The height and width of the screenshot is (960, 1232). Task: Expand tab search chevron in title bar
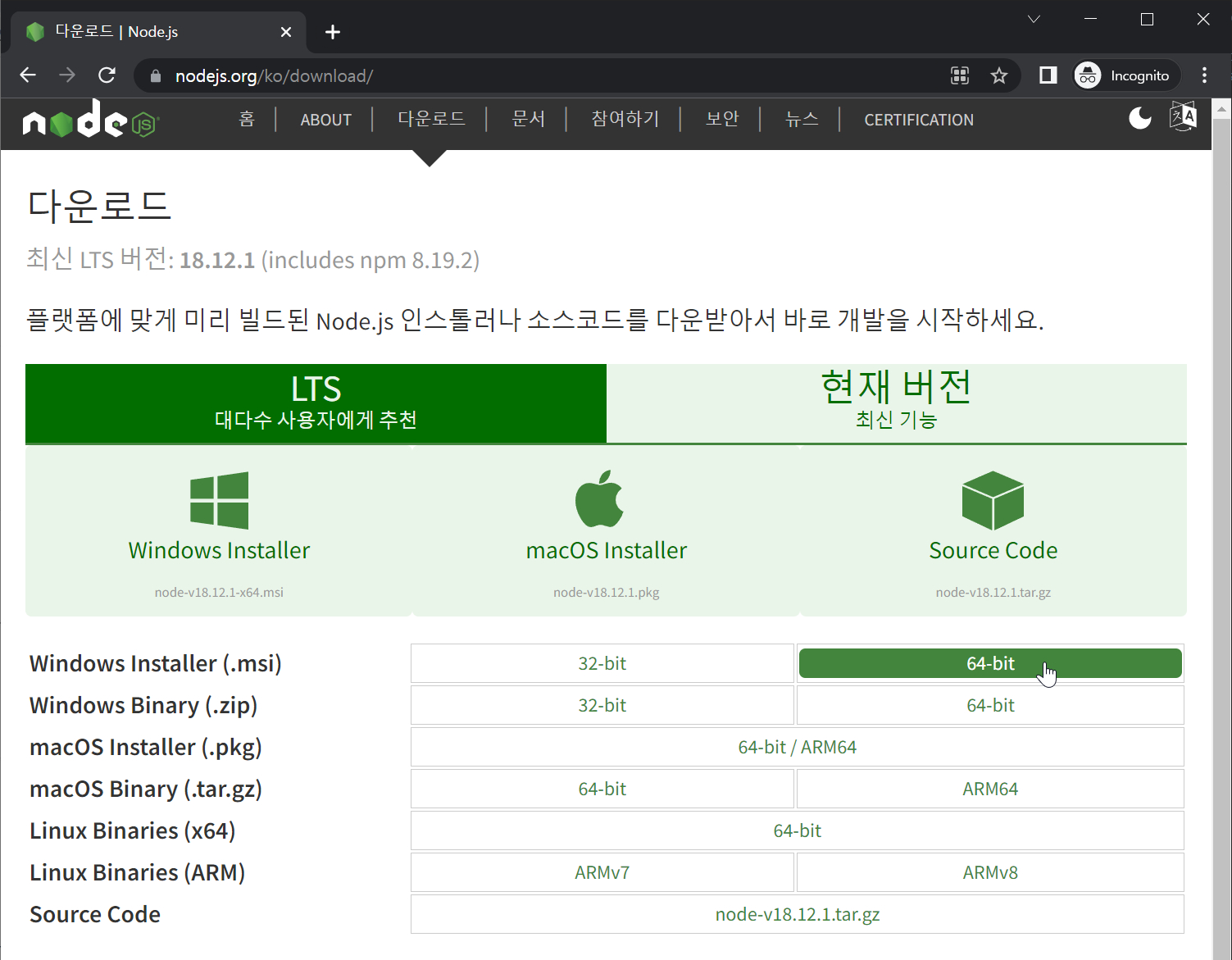click(1034, 19)
